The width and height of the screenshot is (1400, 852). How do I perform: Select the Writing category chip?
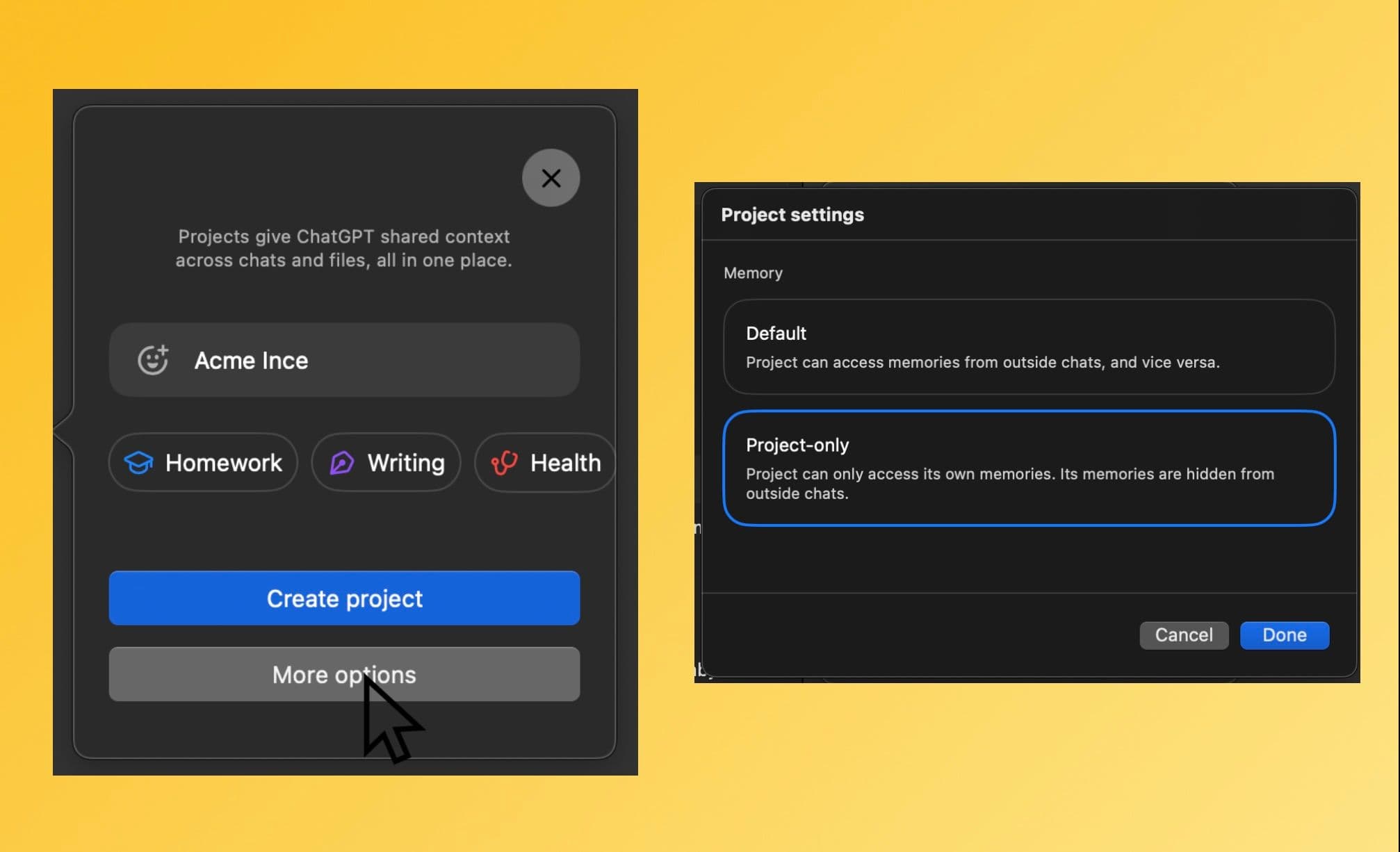[x=386, y=463]
